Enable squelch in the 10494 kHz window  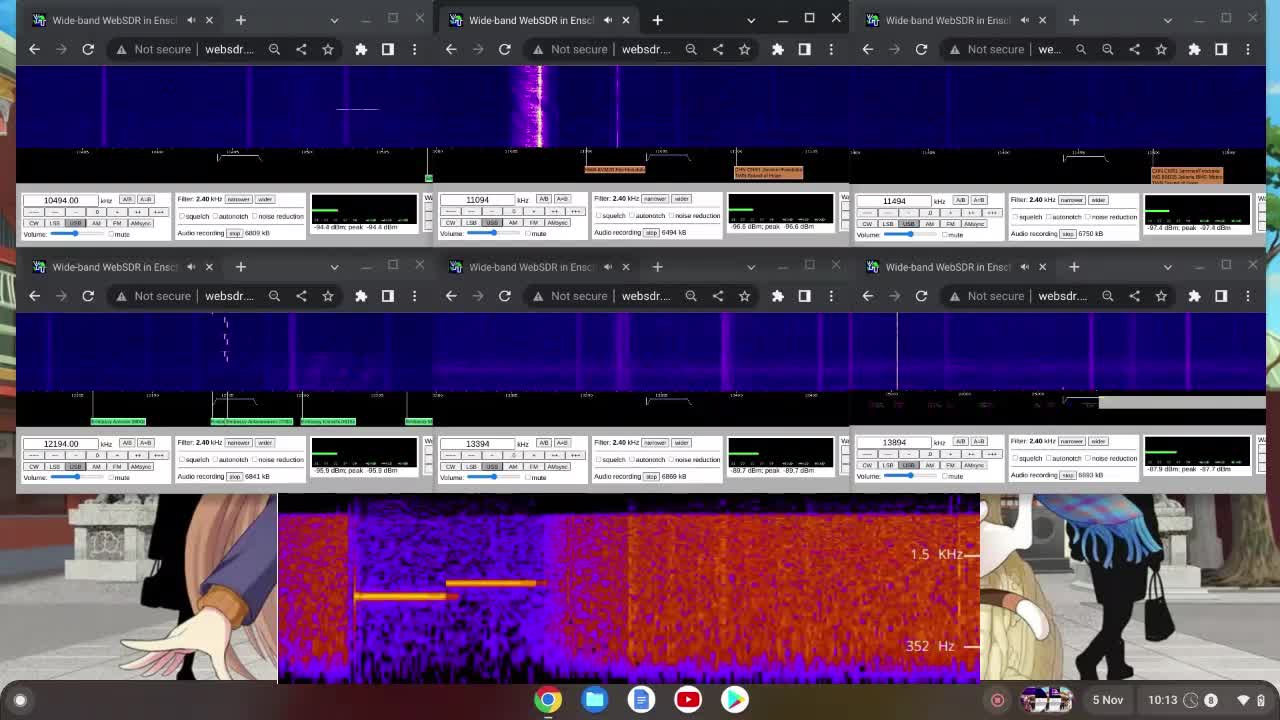(181, 216)
